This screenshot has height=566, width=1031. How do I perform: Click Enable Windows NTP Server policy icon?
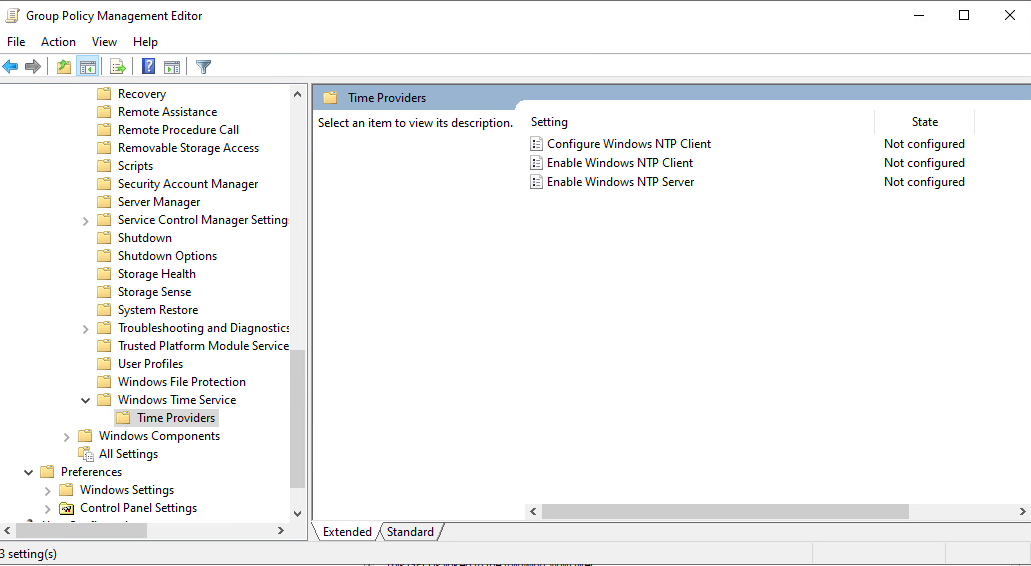[537, 182]
